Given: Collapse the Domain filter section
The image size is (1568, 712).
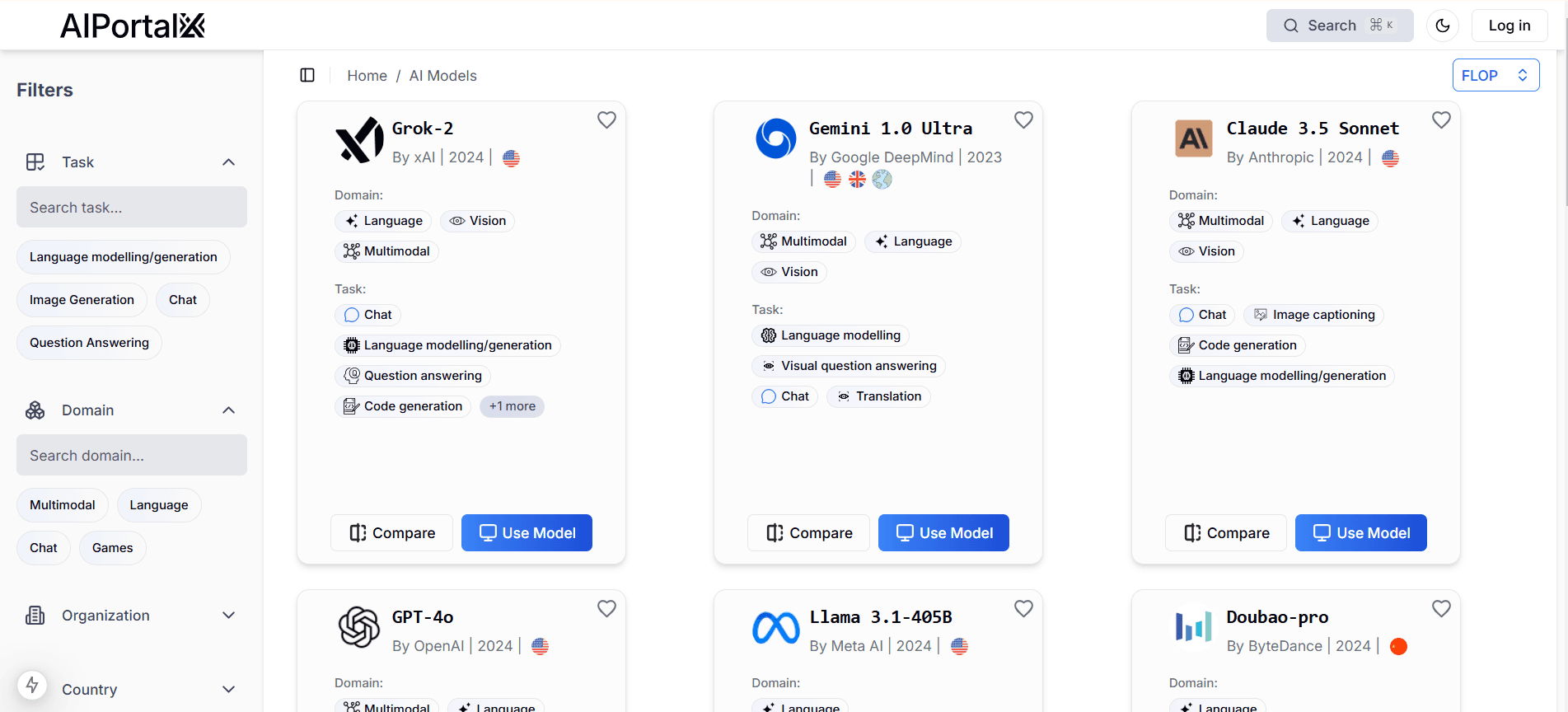Looking at the screenshot, I should click(x=229, y=410).
